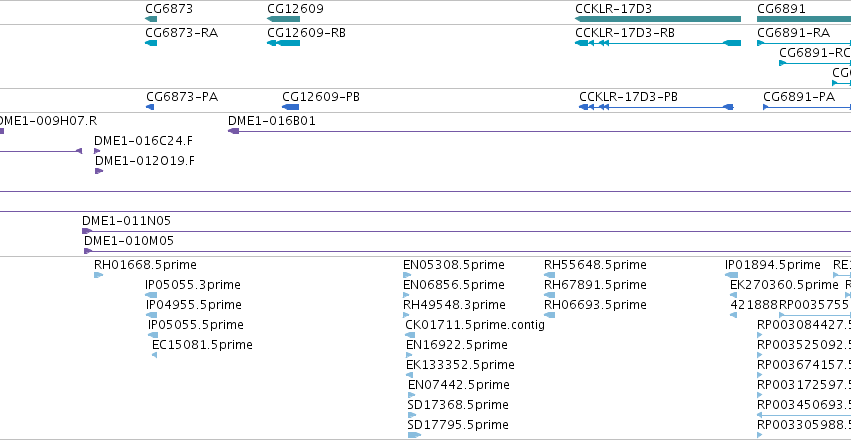The width and height of the screenshot is (851, 440).
Task: Click the CG12609 gene bar
Action: coord(283,19)
